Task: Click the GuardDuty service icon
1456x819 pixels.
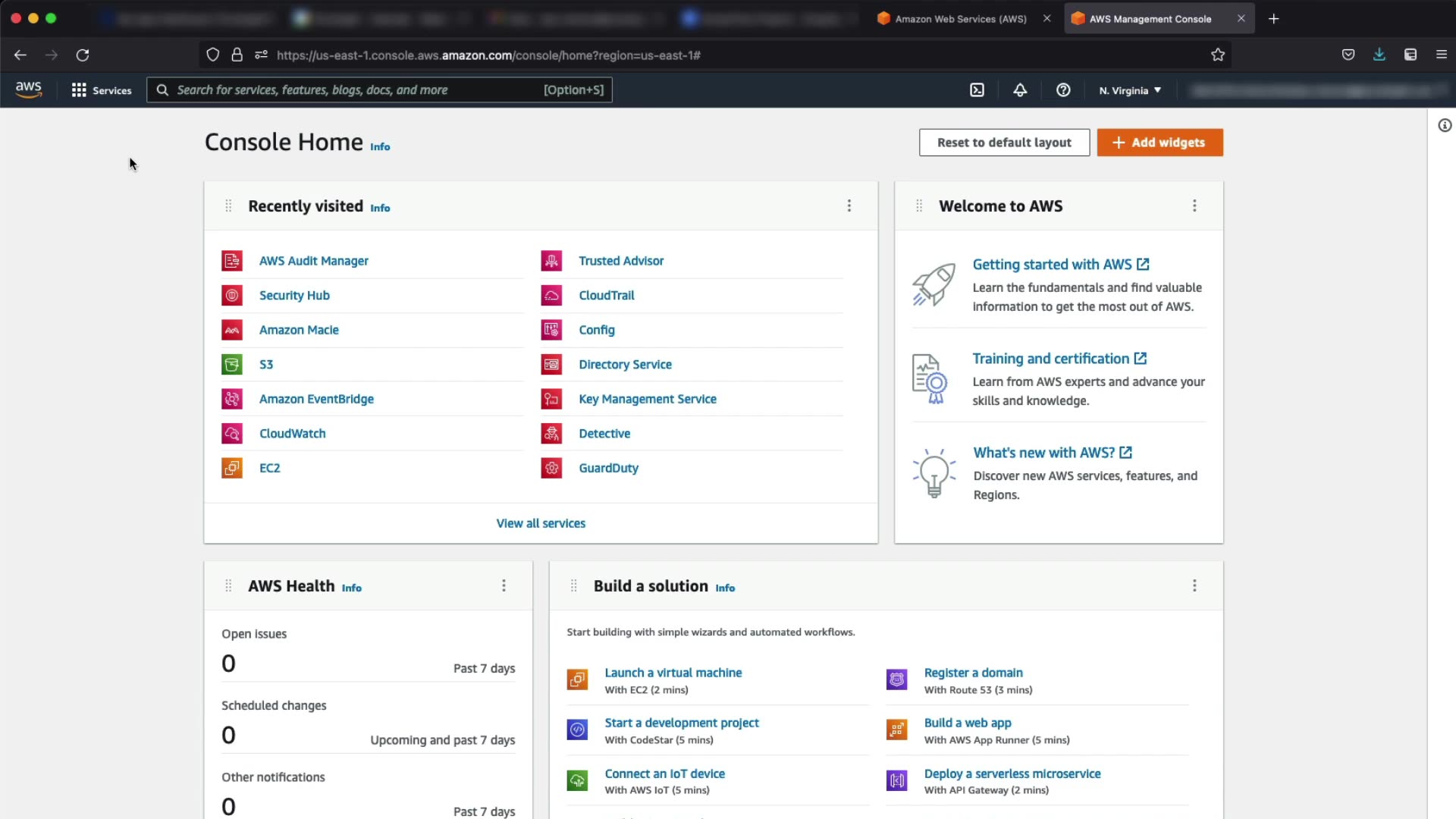Action: (x=551, y=469)
